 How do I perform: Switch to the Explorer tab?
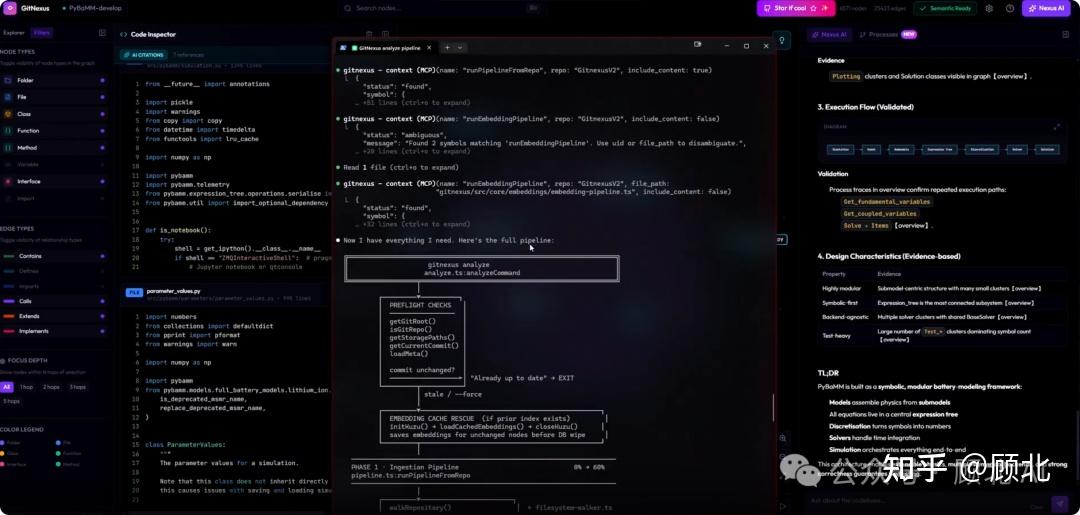[x=14, y=32]
